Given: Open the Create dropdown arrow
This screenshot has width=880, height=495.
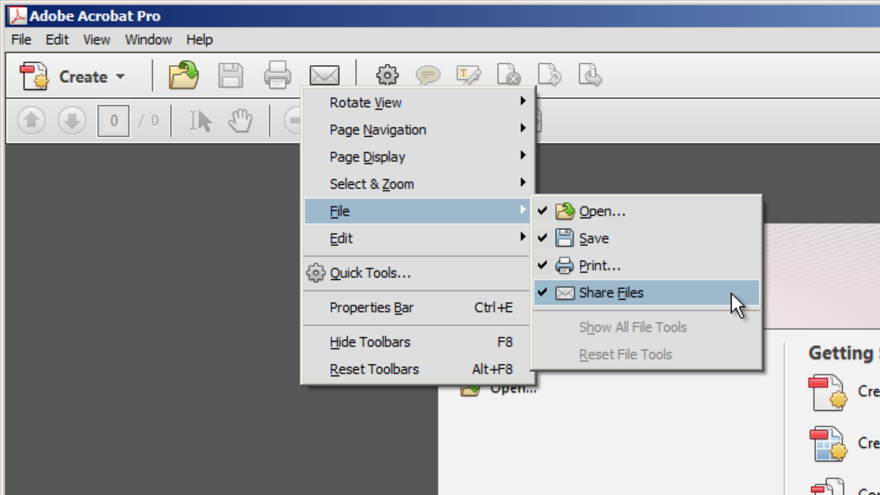Looking at the screenshot, I should pos(120,76).
